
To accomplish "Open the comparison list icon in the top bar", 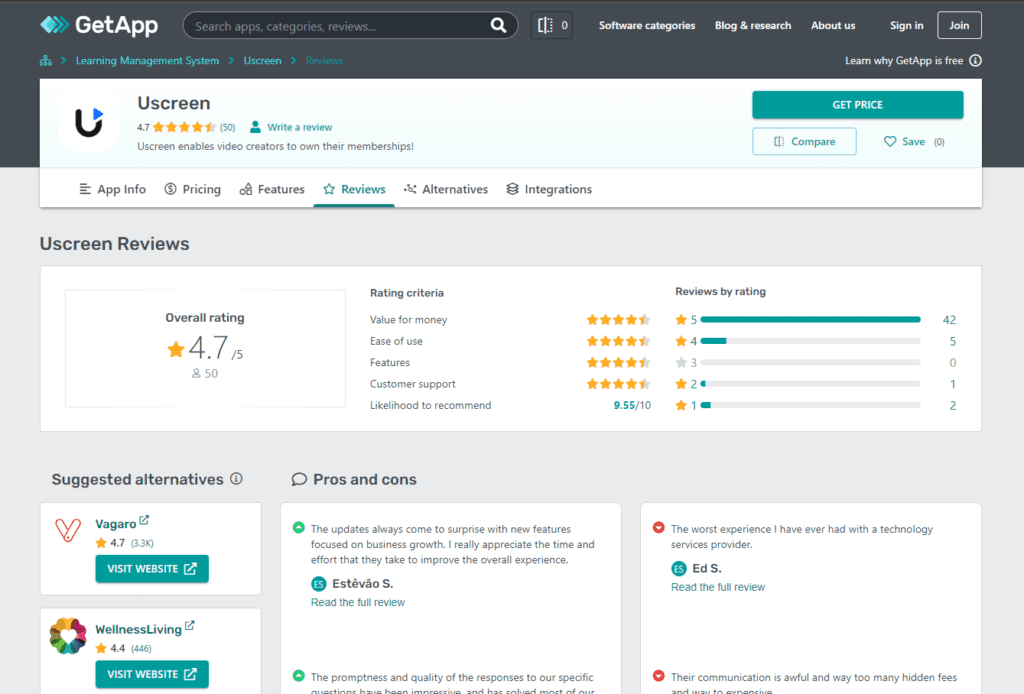I will [x=545, y=24].
